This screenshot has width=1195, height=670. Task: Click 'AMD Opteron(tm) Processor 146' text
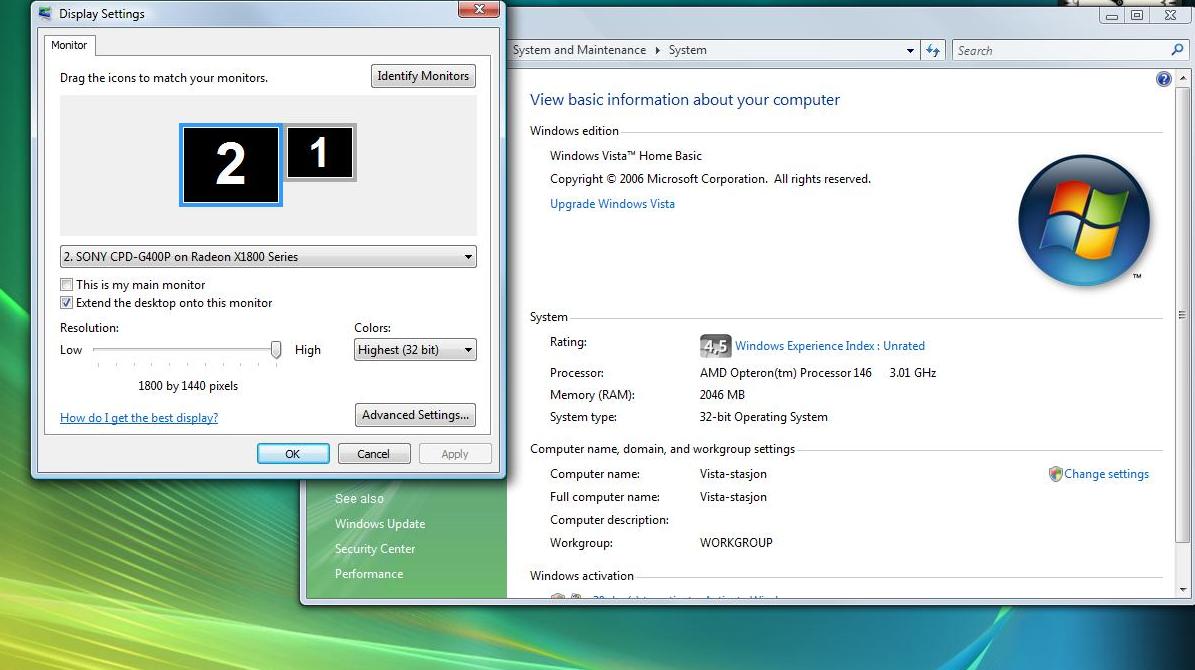786,373
